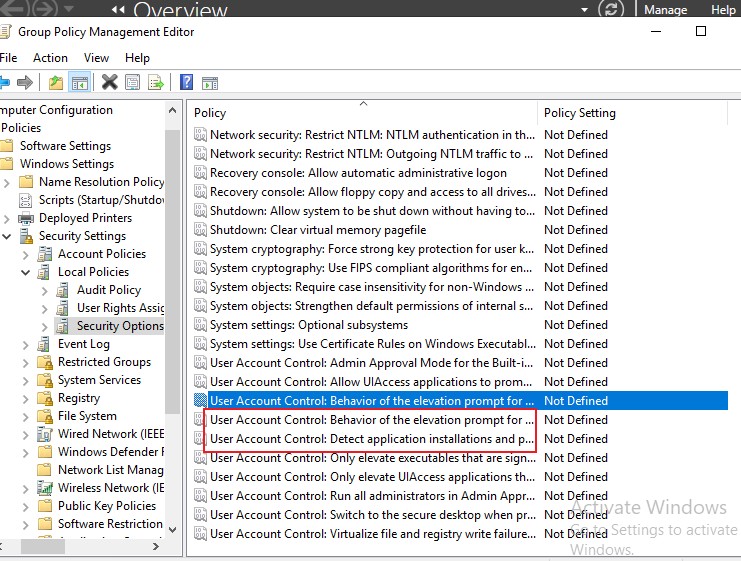The width and height of the screenshot is (741, 561).
Task: Select Security Options in the tree
Action: (x=120, y=326)
